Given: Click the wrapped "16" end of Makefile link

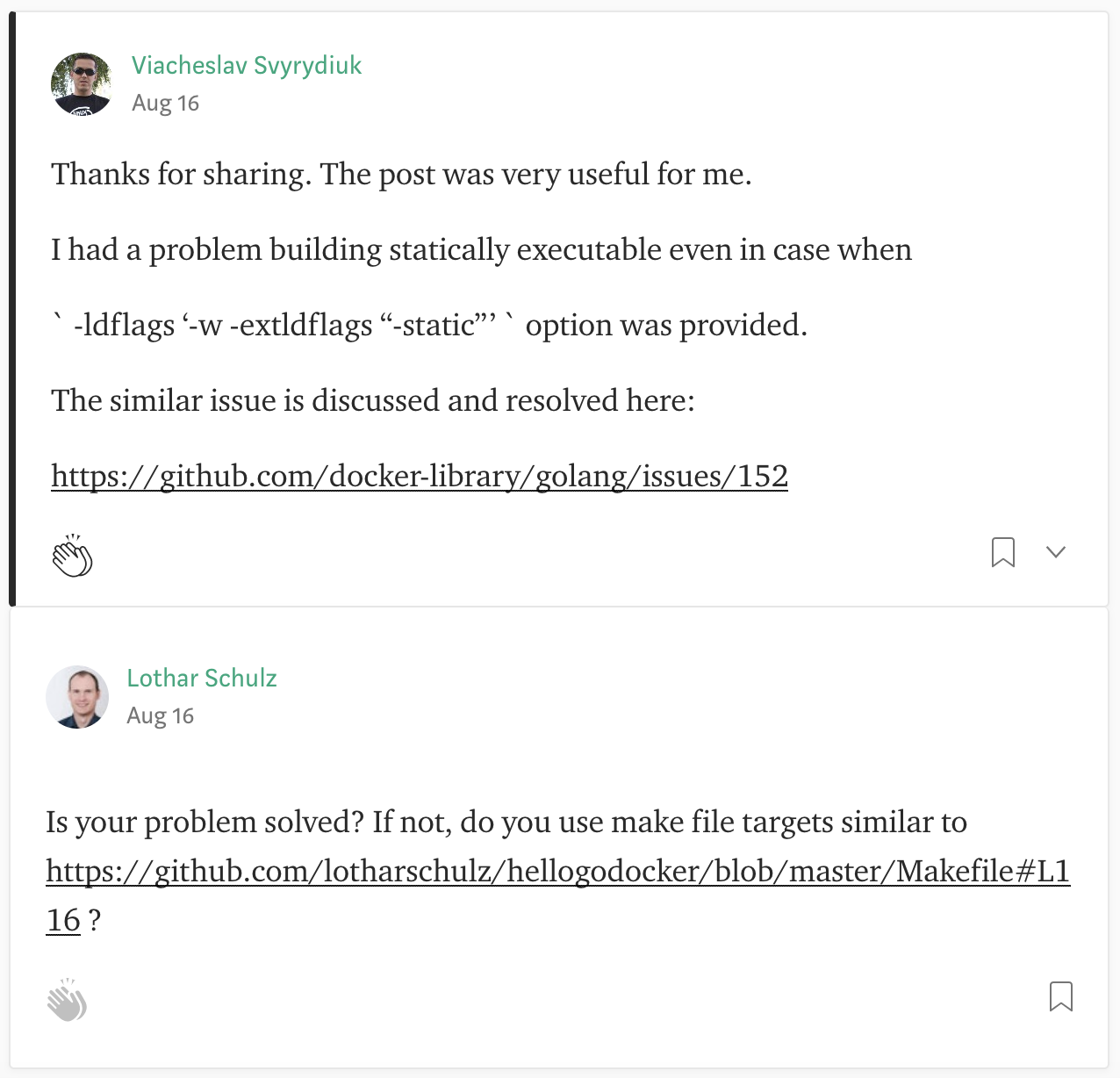Looking at the screenshot, I should (63, 921).
